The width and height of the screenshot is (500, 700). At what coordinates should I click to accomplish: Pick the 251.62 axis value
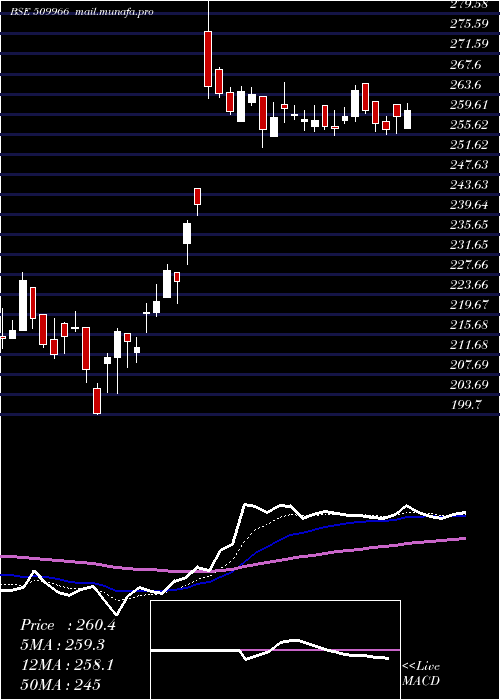[x=469, y=144]
